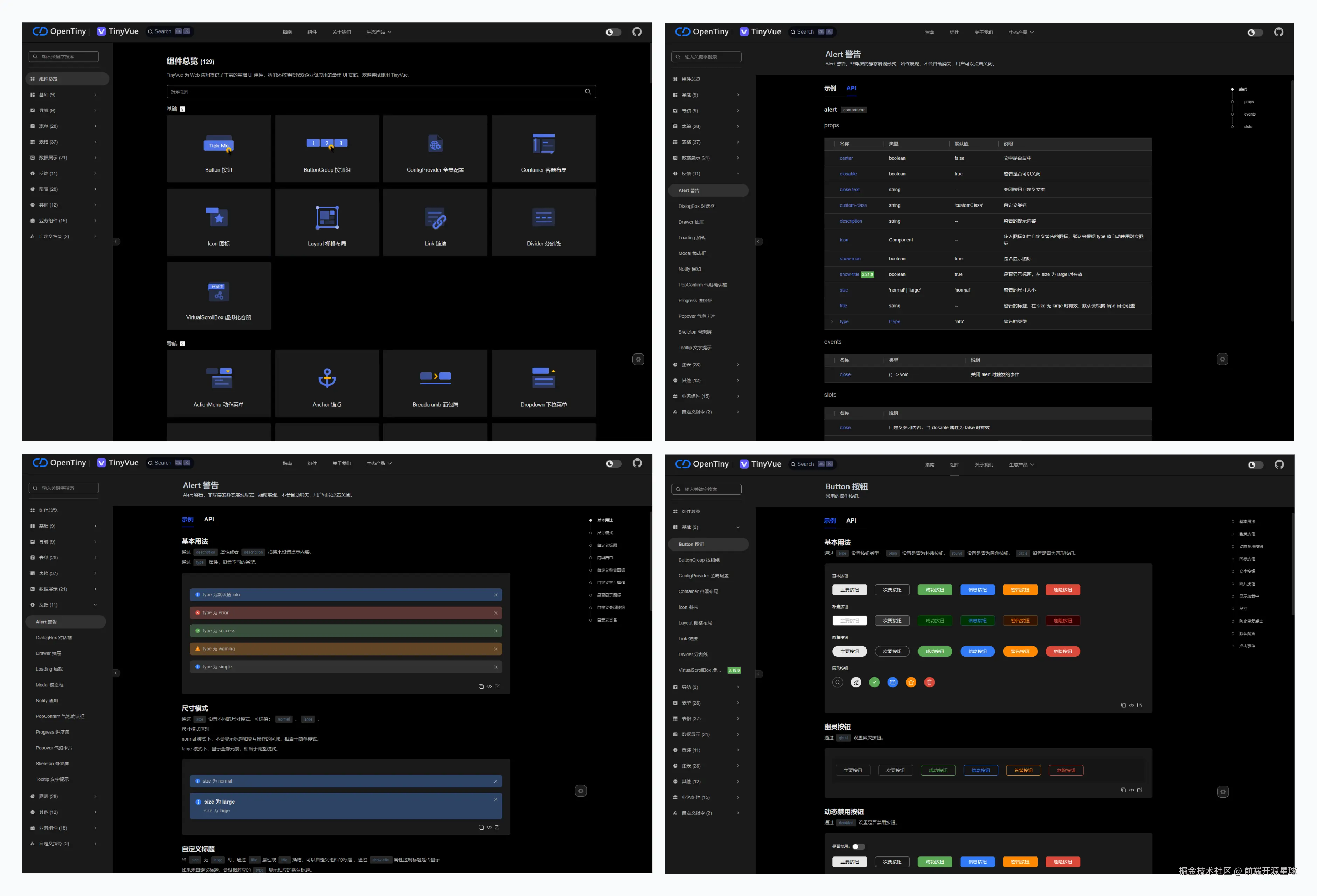Image resolution: width=1317 pixels, height=896 pixels.
Task: Dismiss the 'type 为 error' alert
Action: point(495,613)
